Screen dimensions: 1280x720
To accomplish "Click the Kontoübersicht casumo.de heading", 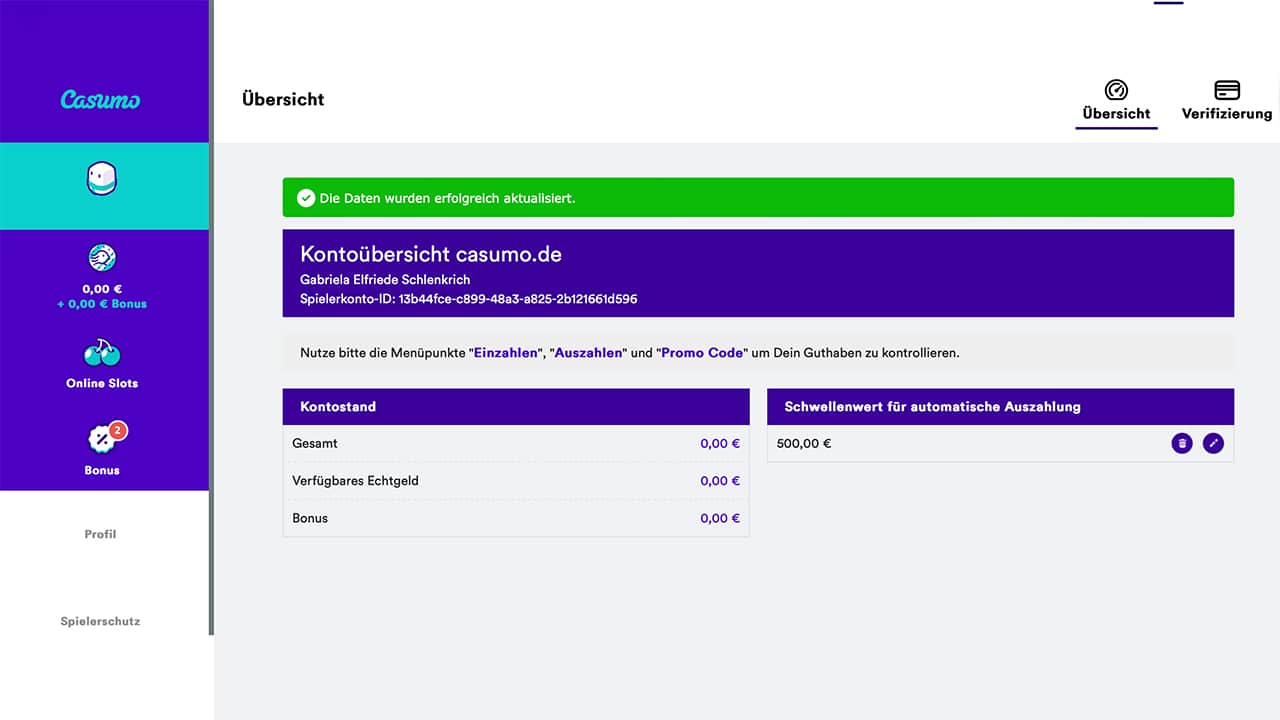I will [431, 254].
